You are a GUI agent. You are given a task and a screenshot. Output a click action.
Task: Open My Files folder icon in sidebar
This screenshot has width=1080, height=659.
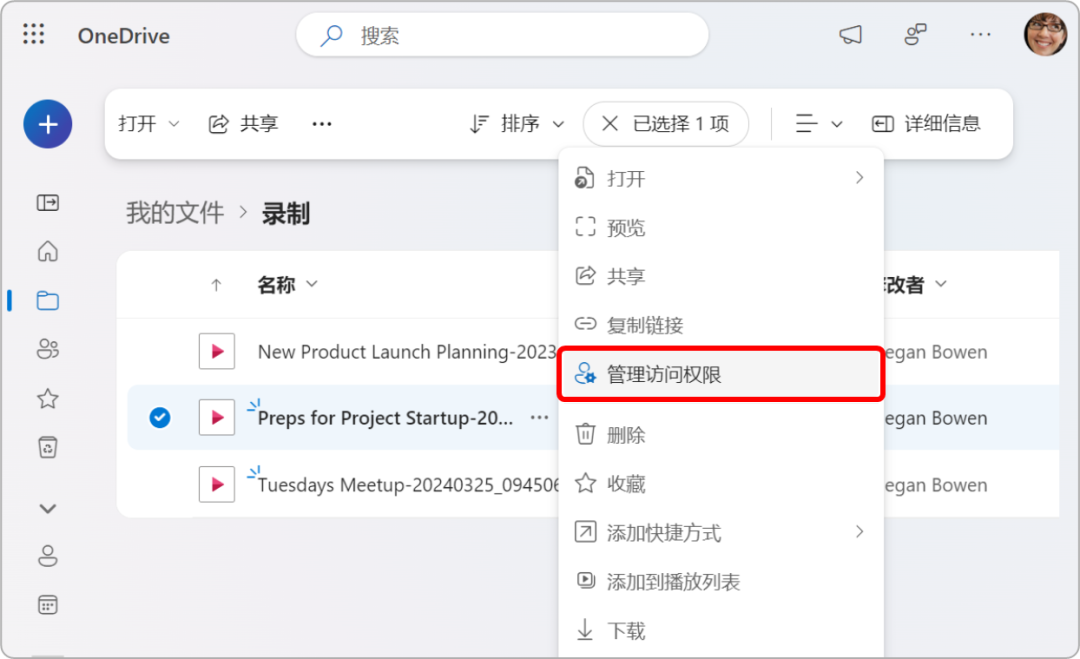coord(47,300)
